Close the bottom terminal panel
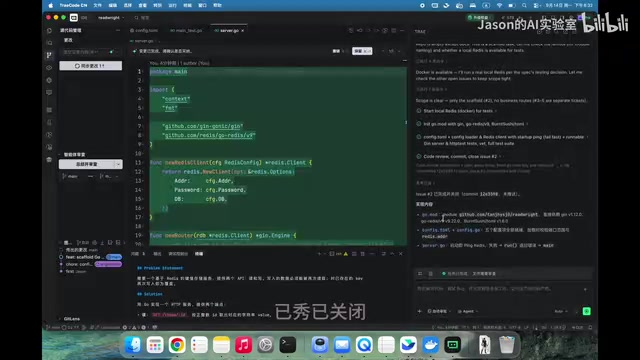 point(400,254)
